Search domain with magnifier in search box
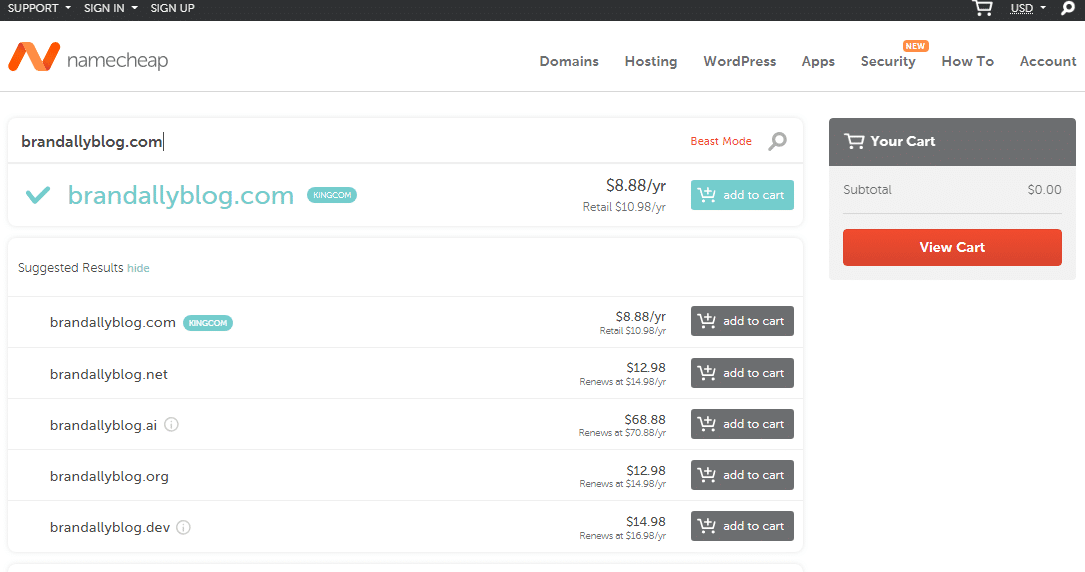 pos(778,141)
